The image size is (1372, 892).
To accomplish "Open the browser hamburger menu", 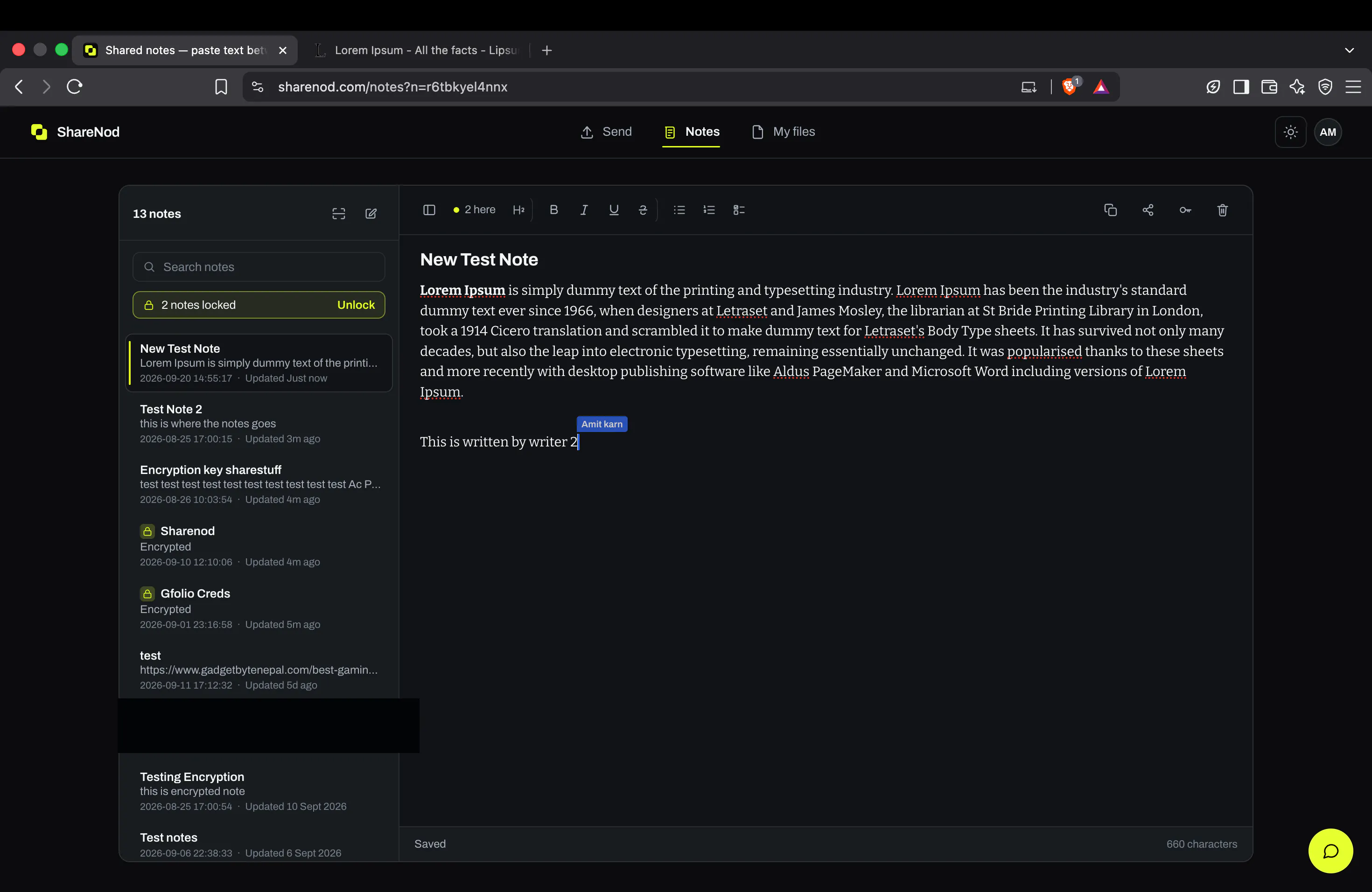I will [1353, 87].
